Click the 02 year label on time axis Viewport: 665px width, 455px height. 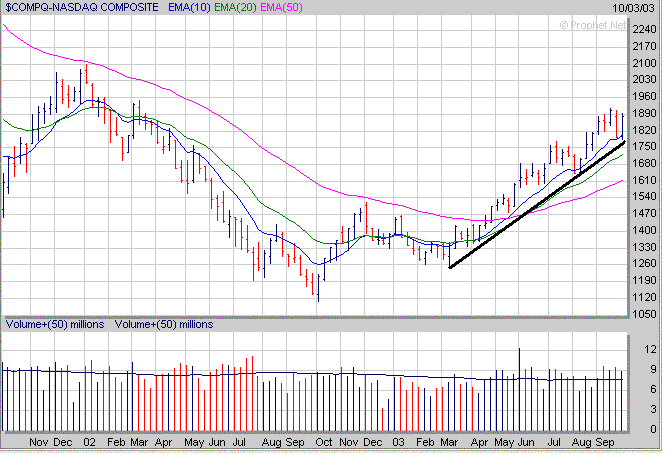[x=89, y=442]
